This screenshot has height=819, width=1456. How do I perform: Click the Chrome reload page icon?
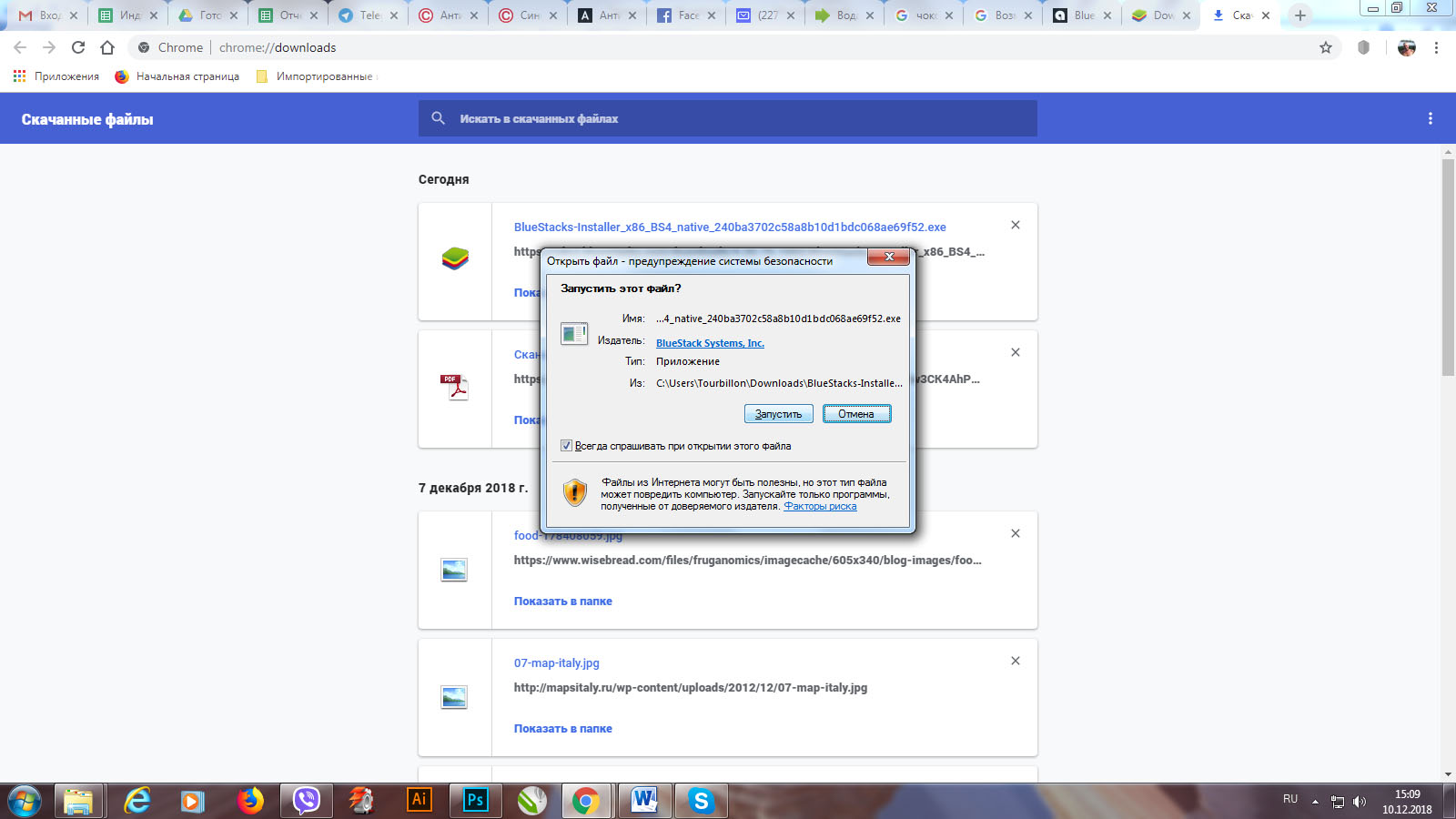[x=78, y=47]
